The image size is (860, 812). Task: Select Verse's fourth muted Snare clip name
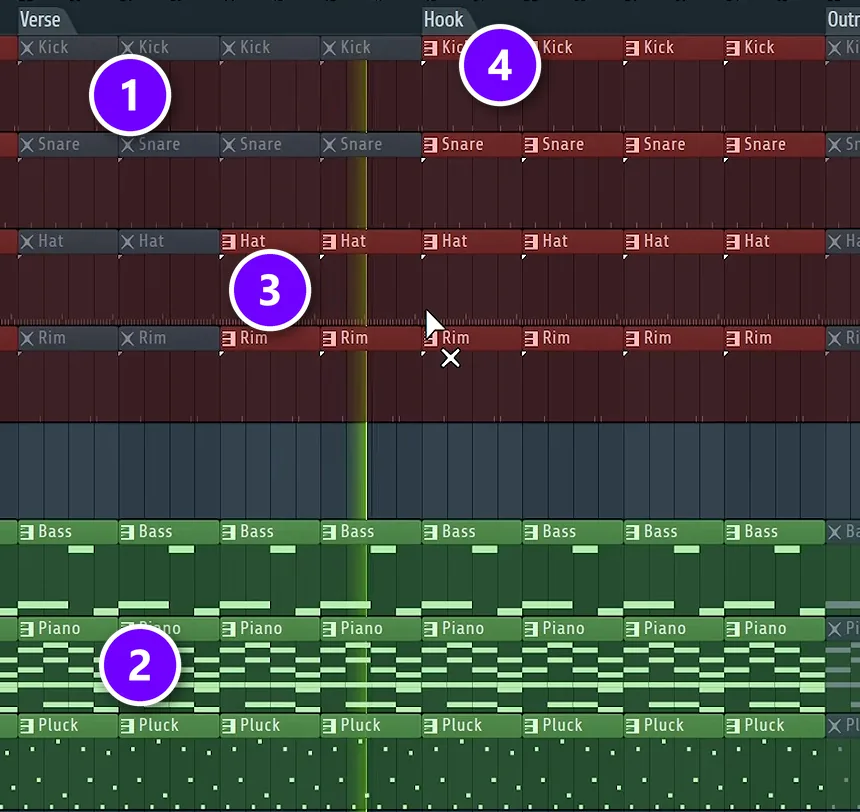361,144
